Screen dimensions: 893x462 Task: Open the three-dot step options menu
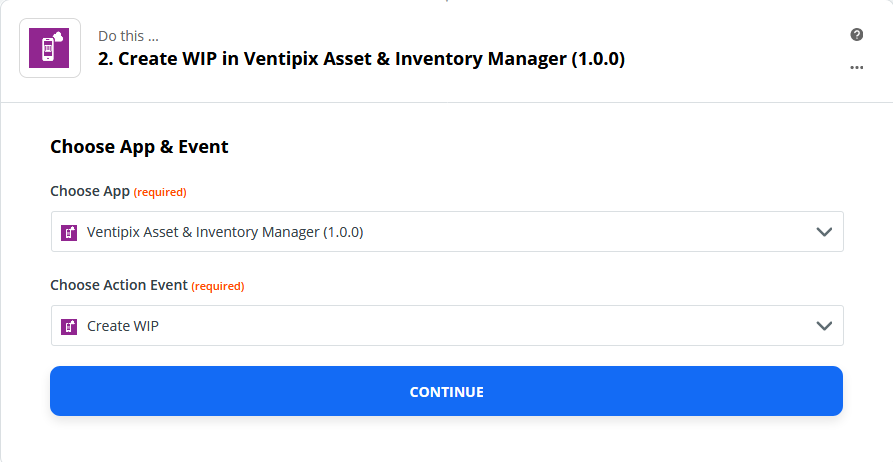pos(857,67)
